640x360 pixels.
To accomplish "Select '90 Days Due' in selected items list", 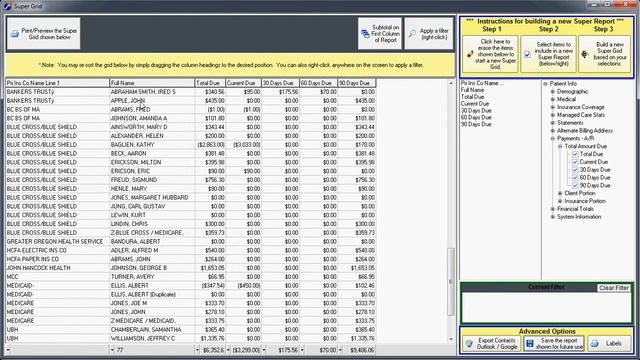I will (476, 124).
